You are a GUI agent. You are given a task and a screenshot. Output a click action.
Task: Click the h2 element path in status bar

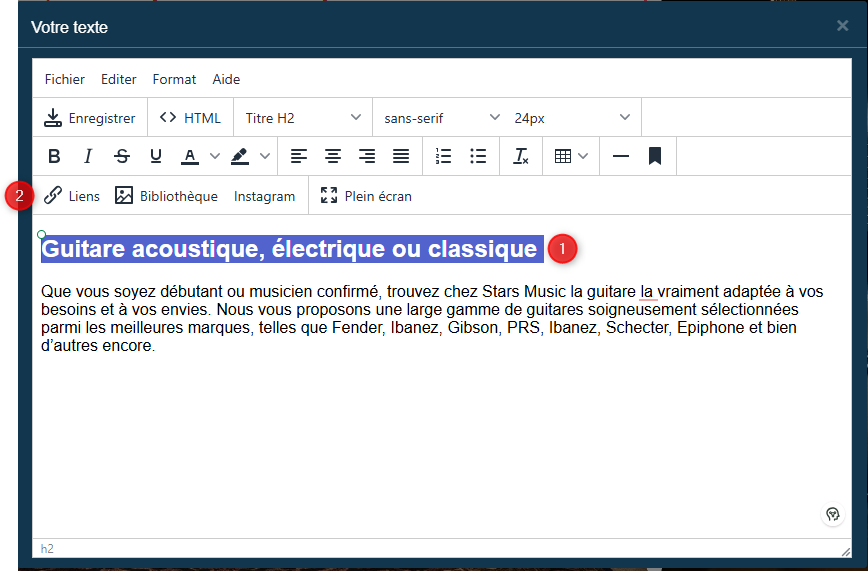point(47,549)
